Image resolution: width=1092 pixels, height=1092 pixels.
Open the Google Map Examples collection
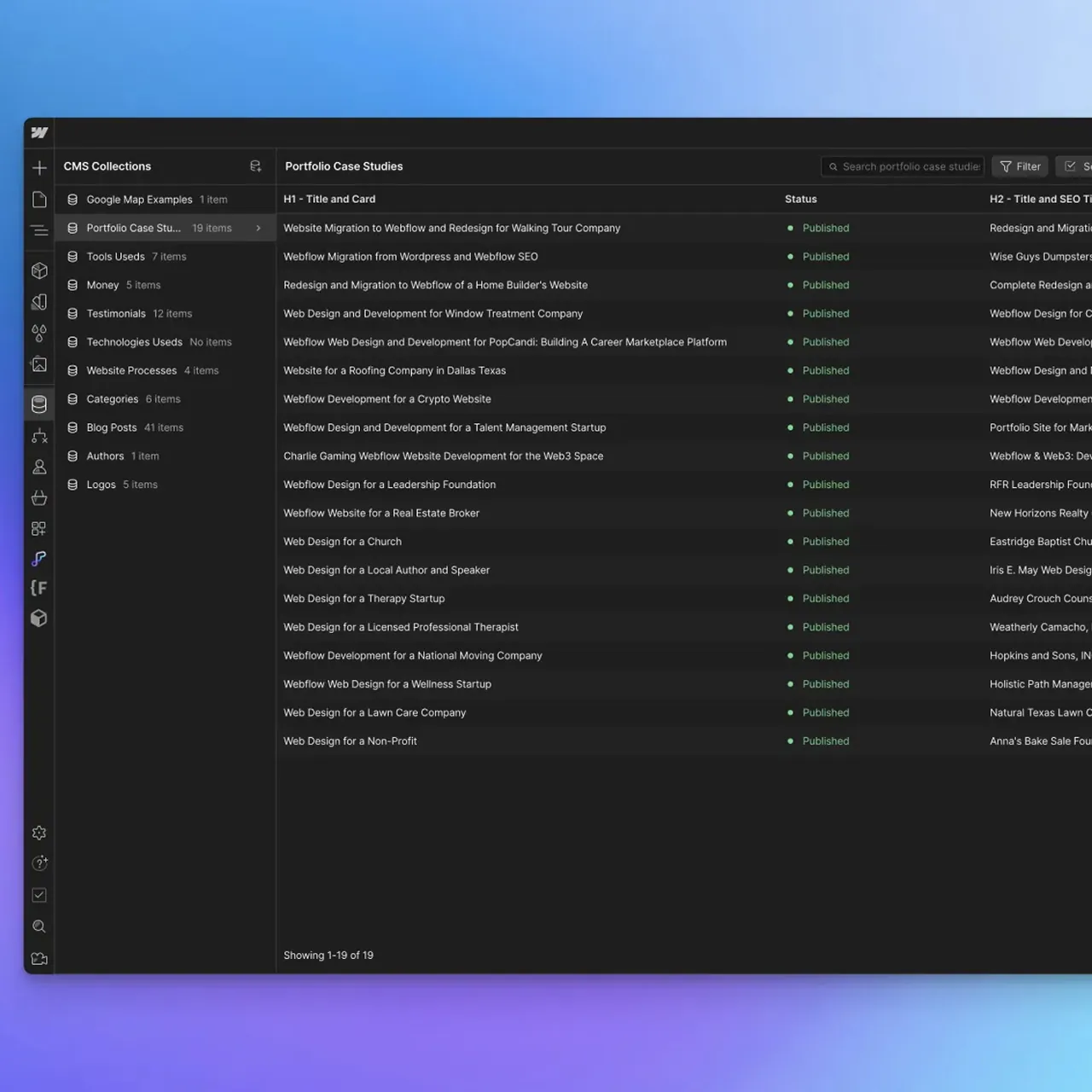pyautogui.click(x=166, y=200)
